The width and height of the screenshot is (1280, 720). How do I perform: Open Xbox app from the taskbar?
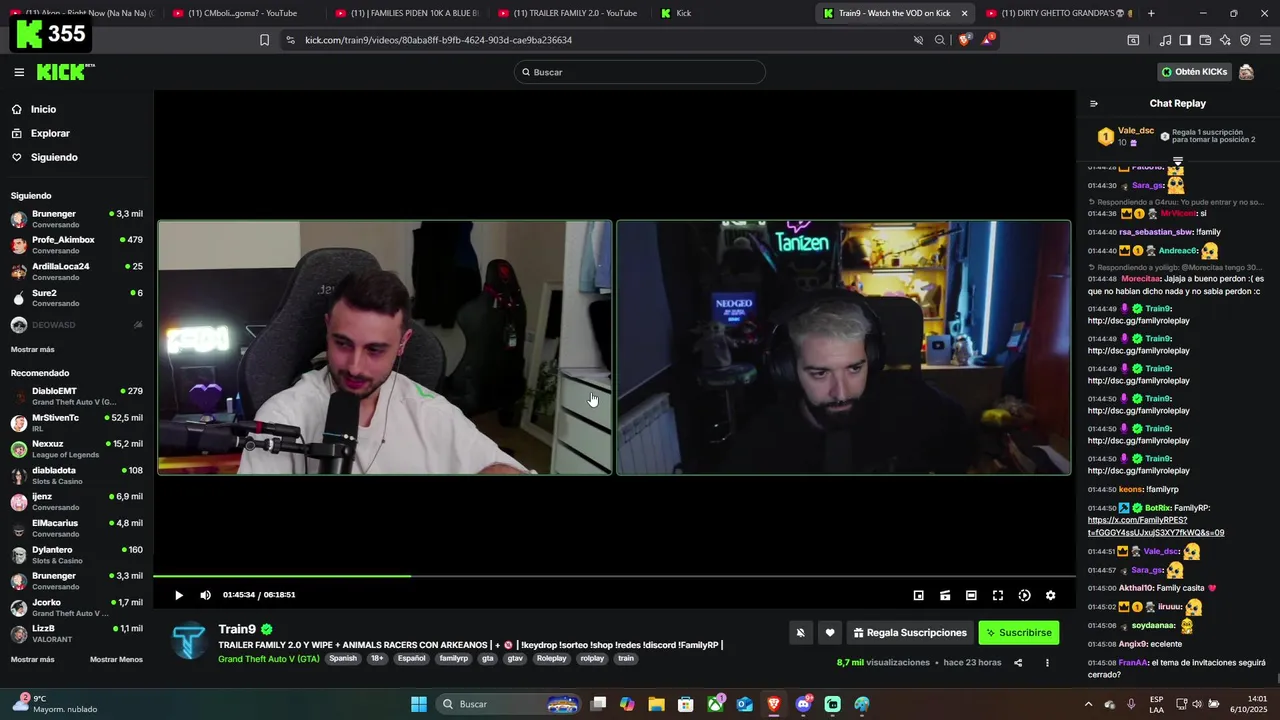[x=716, y=704]
